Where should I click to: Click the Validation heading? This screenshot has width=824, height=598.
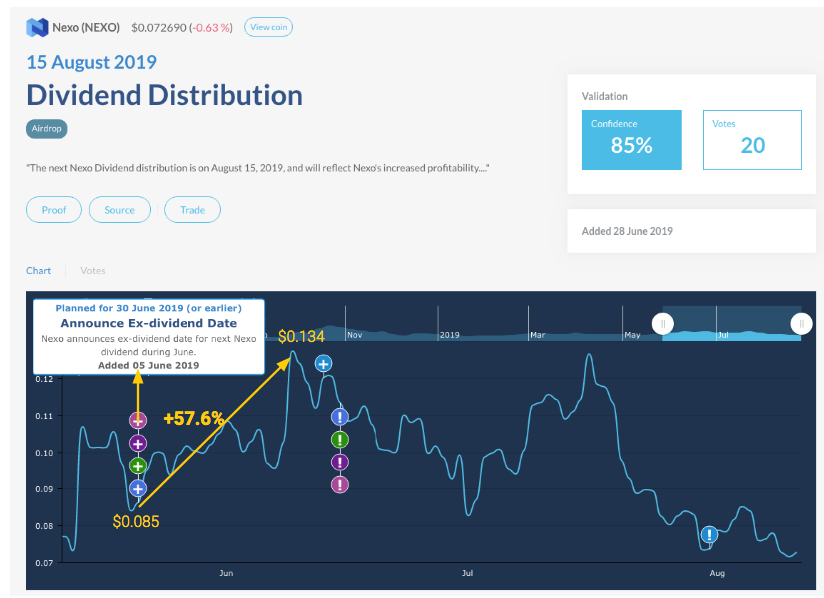604,96
